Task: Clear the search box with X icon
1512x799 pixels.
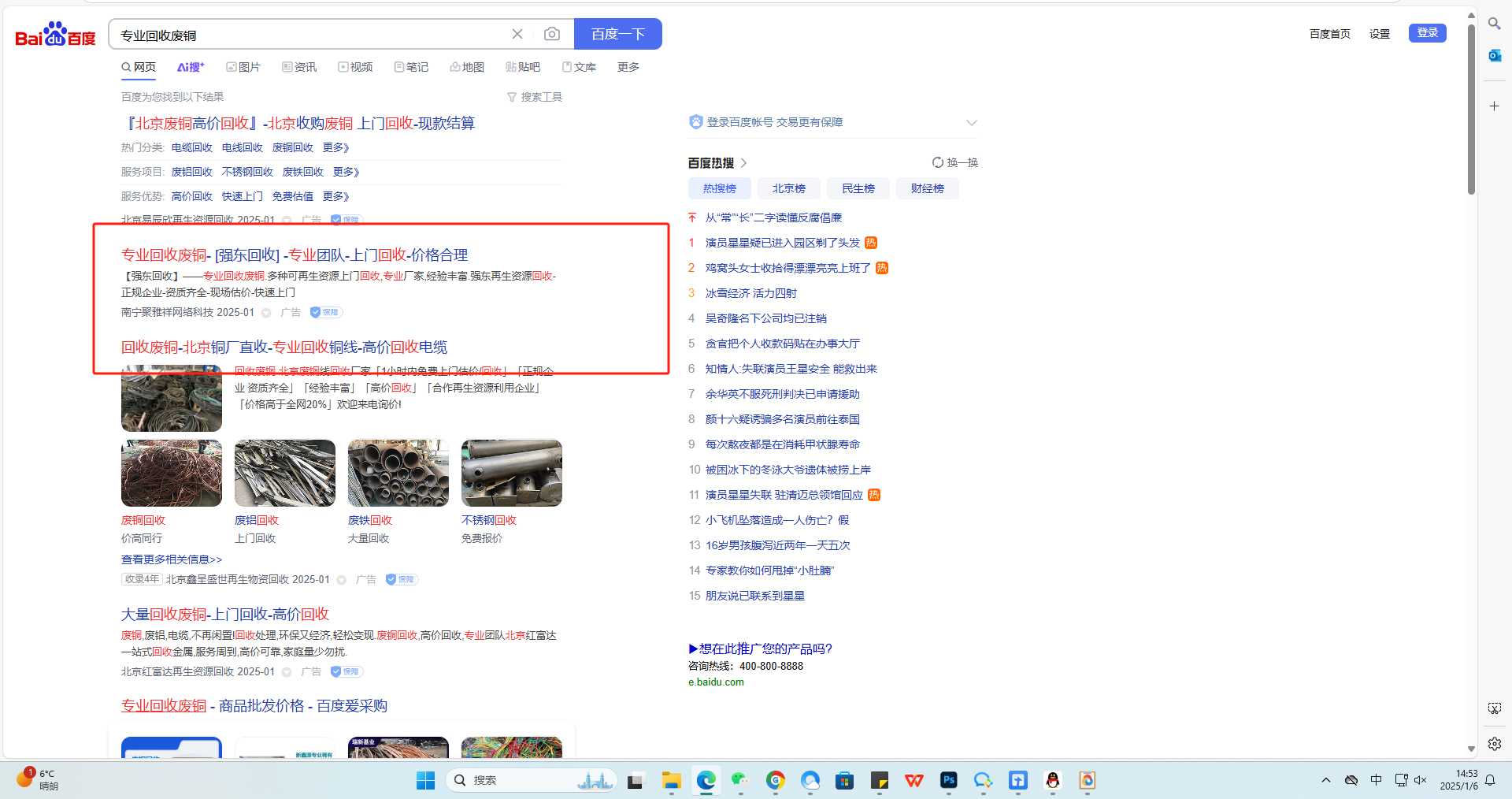Action: click(x=517, y=34)
